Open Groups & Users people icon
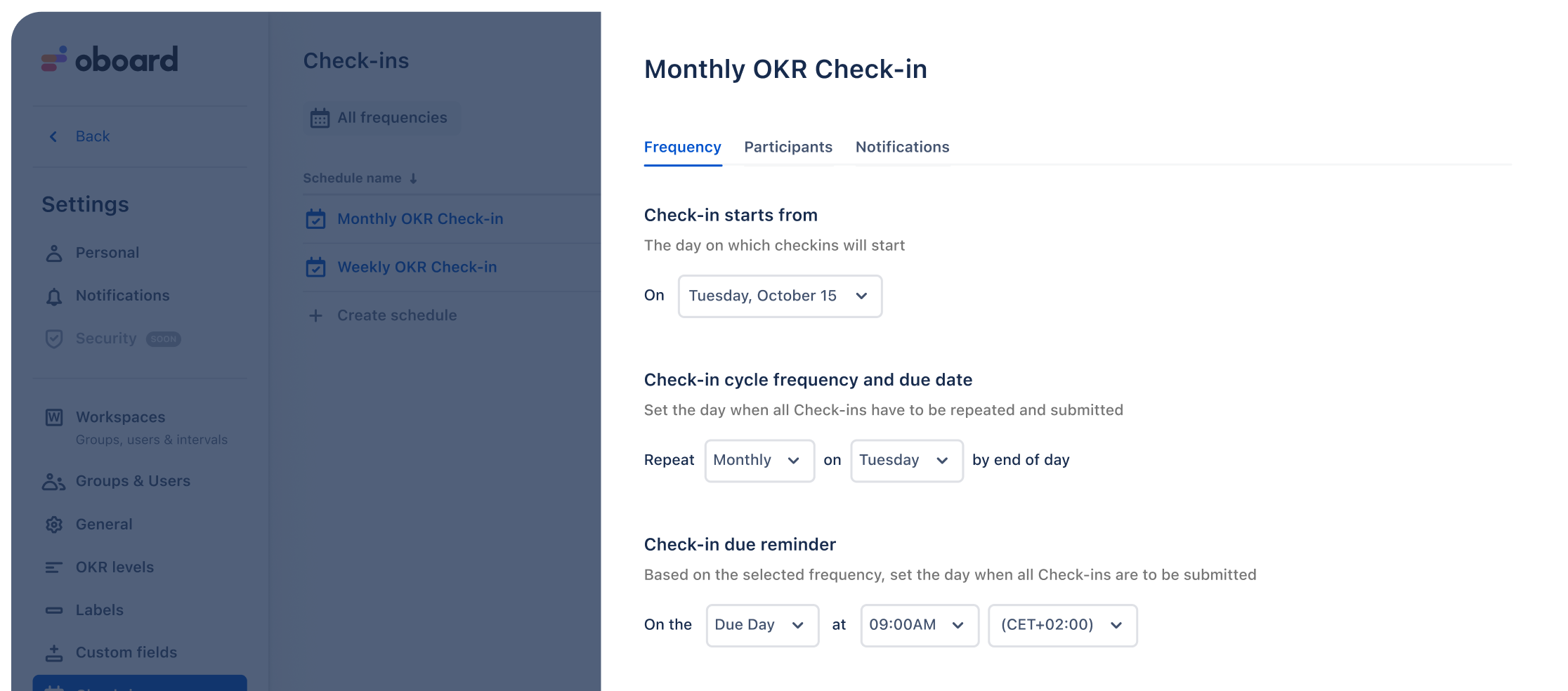Image resolution: width=1568 pixels, height=691 pixels. pyautogui.click(x=54, y=482)
